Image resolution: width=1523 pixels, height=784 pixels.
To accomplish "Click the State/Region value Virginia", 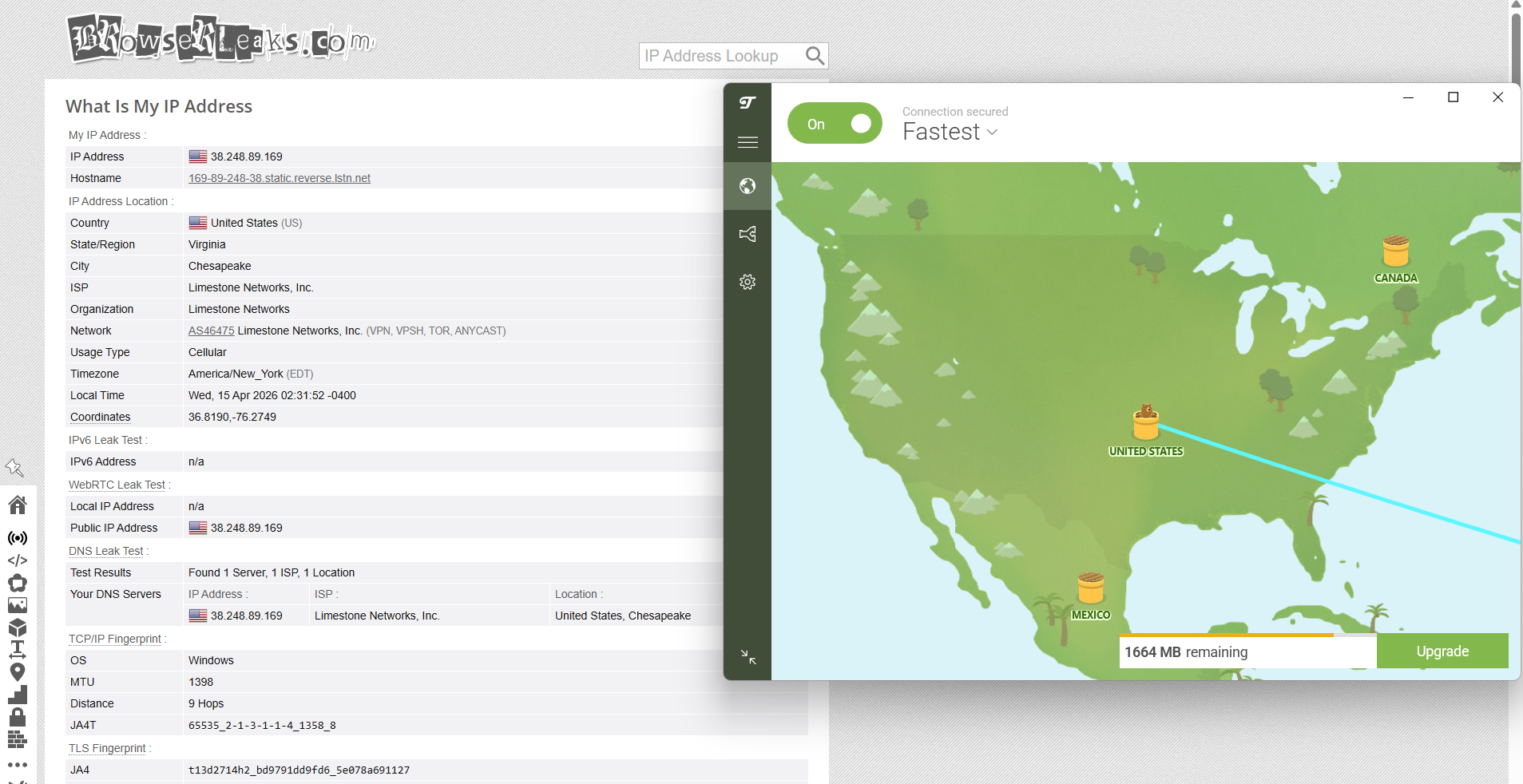I will (x=207, y=244).
